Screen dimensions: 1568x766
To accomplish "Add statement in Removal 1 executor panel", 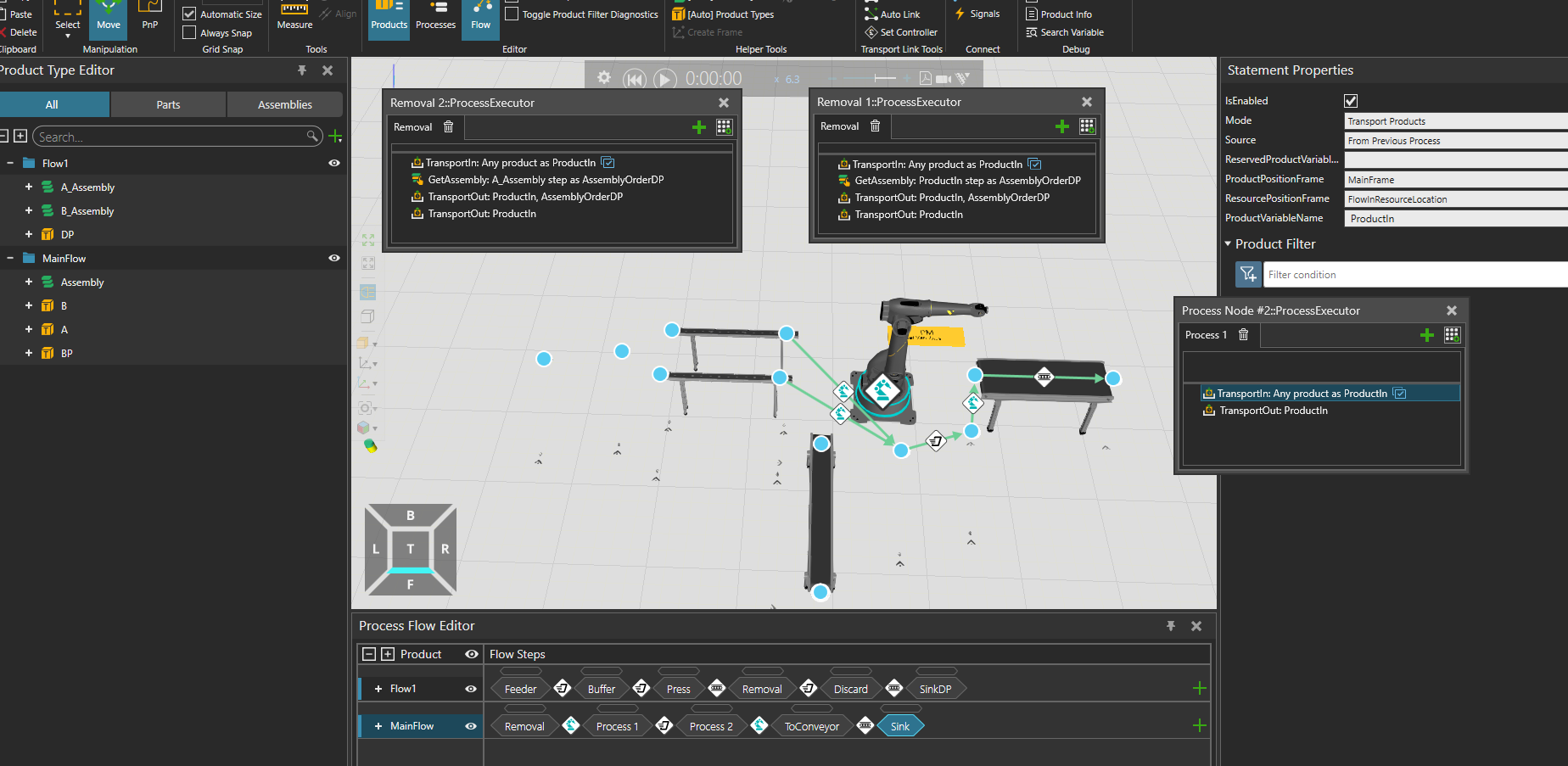I will point(1061,126).
